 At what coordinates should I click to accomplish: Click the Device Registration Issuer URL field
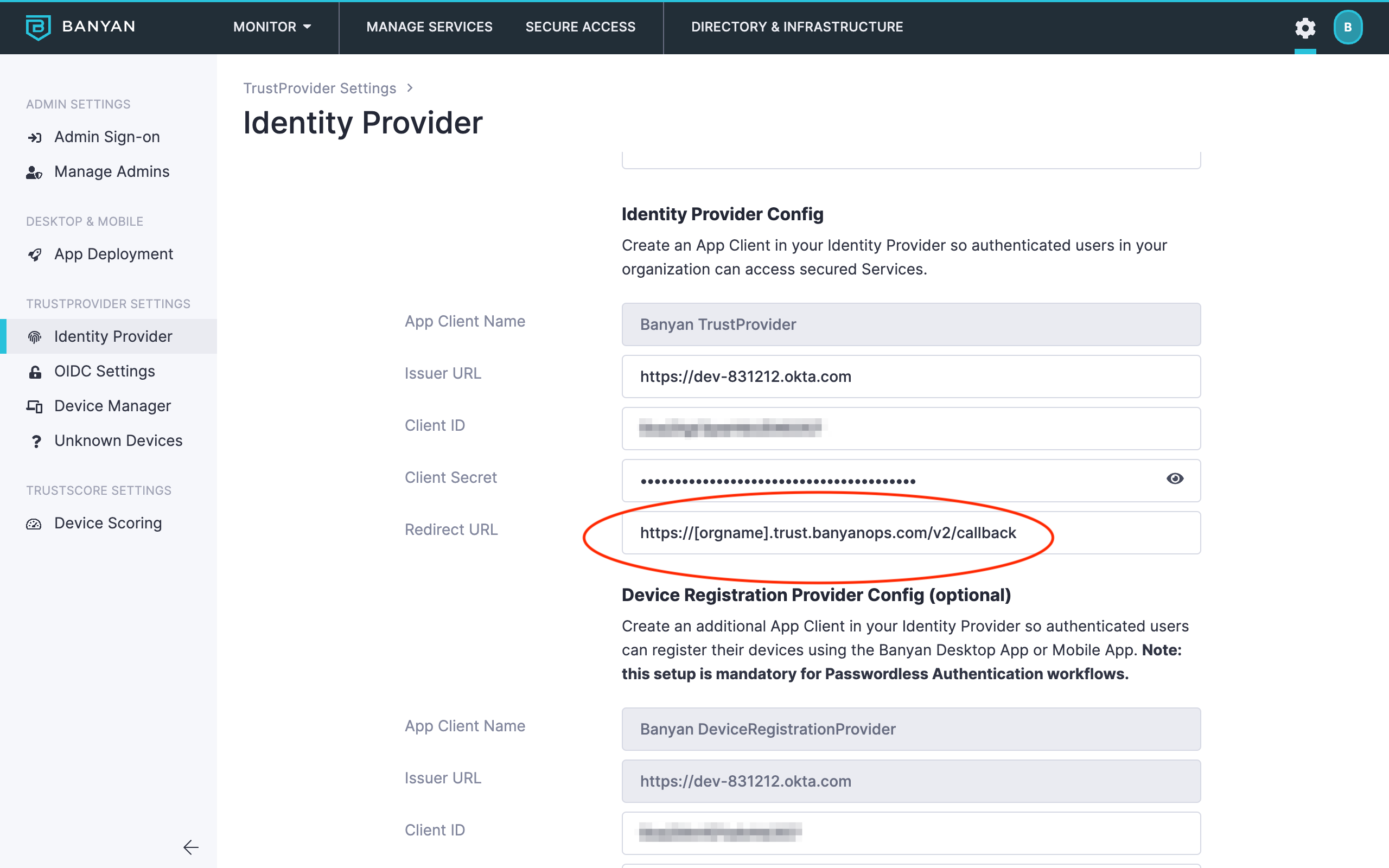click(x=911, y=781)
